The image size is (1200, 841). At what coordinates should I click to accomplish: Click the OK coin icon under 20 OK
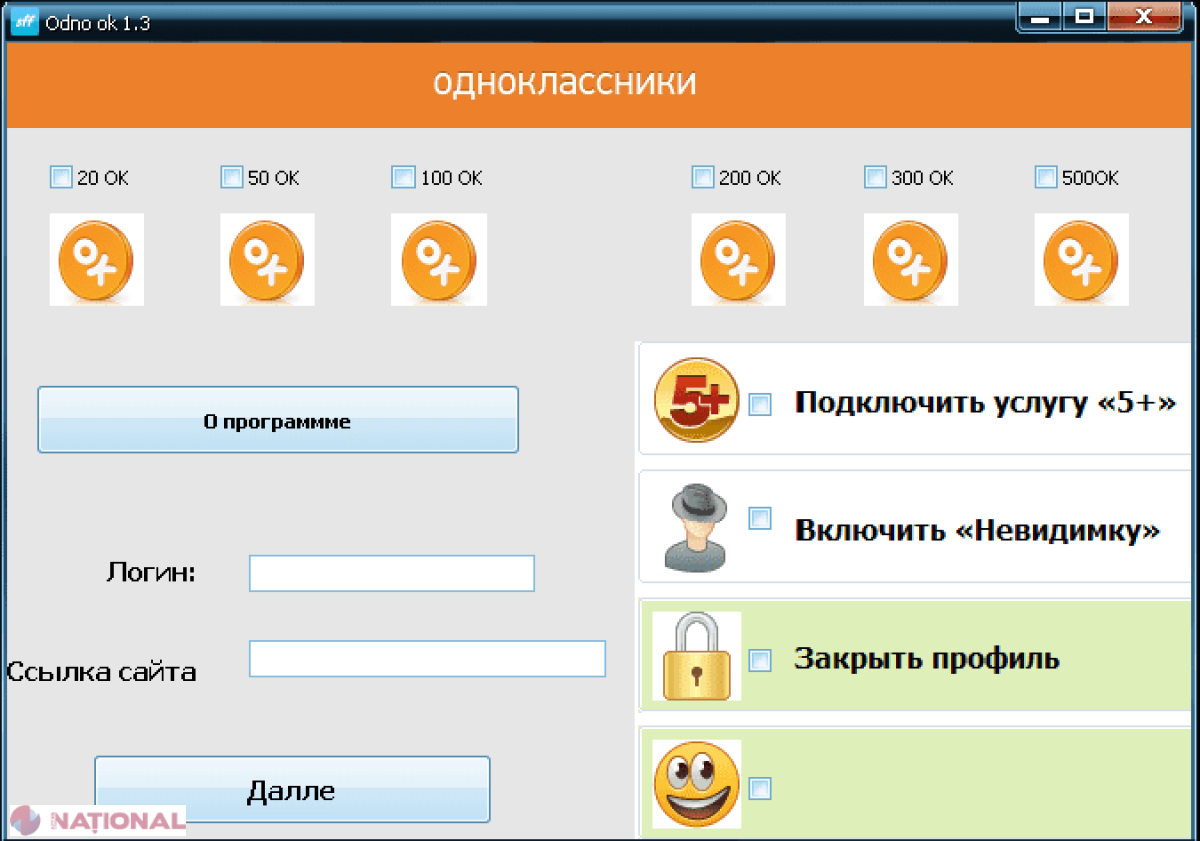97,259
